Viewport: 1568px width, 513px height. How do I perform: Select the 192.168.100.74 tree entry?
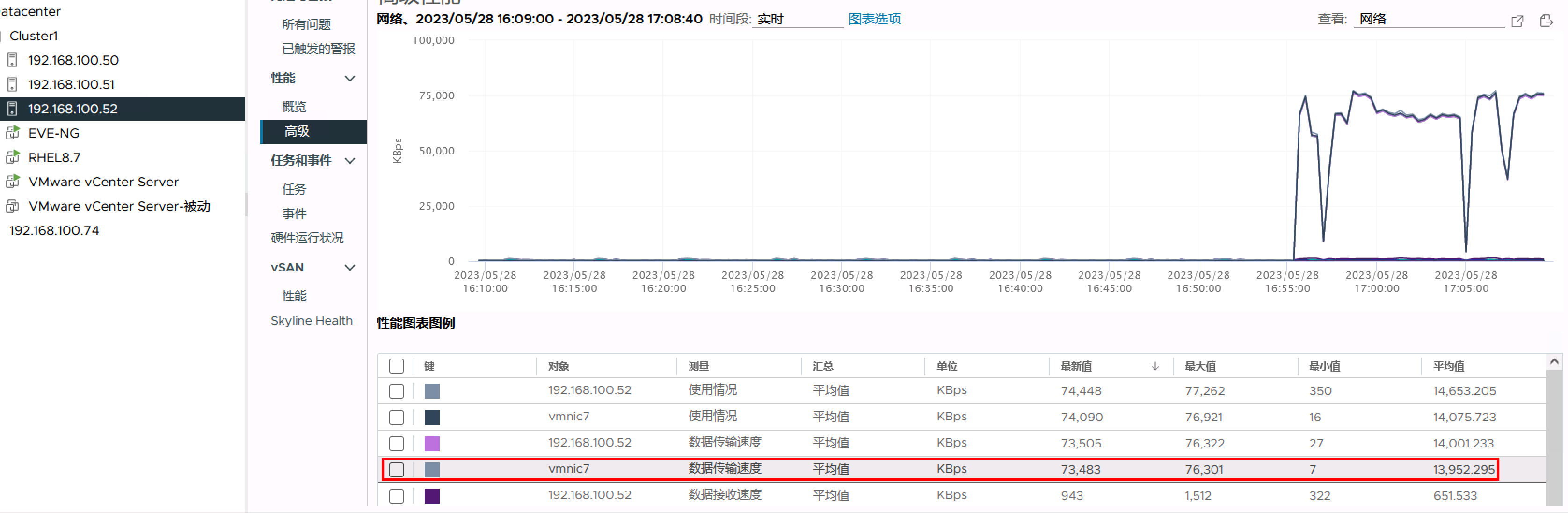click(x=54, y=230)
